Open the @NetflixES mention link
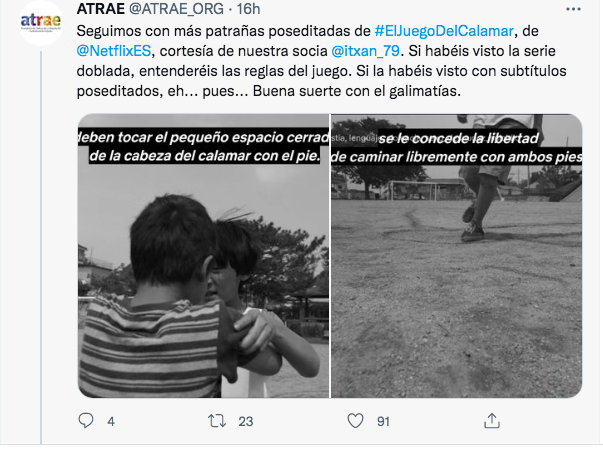This screenshot has width=603, height=449. (114, 51)
